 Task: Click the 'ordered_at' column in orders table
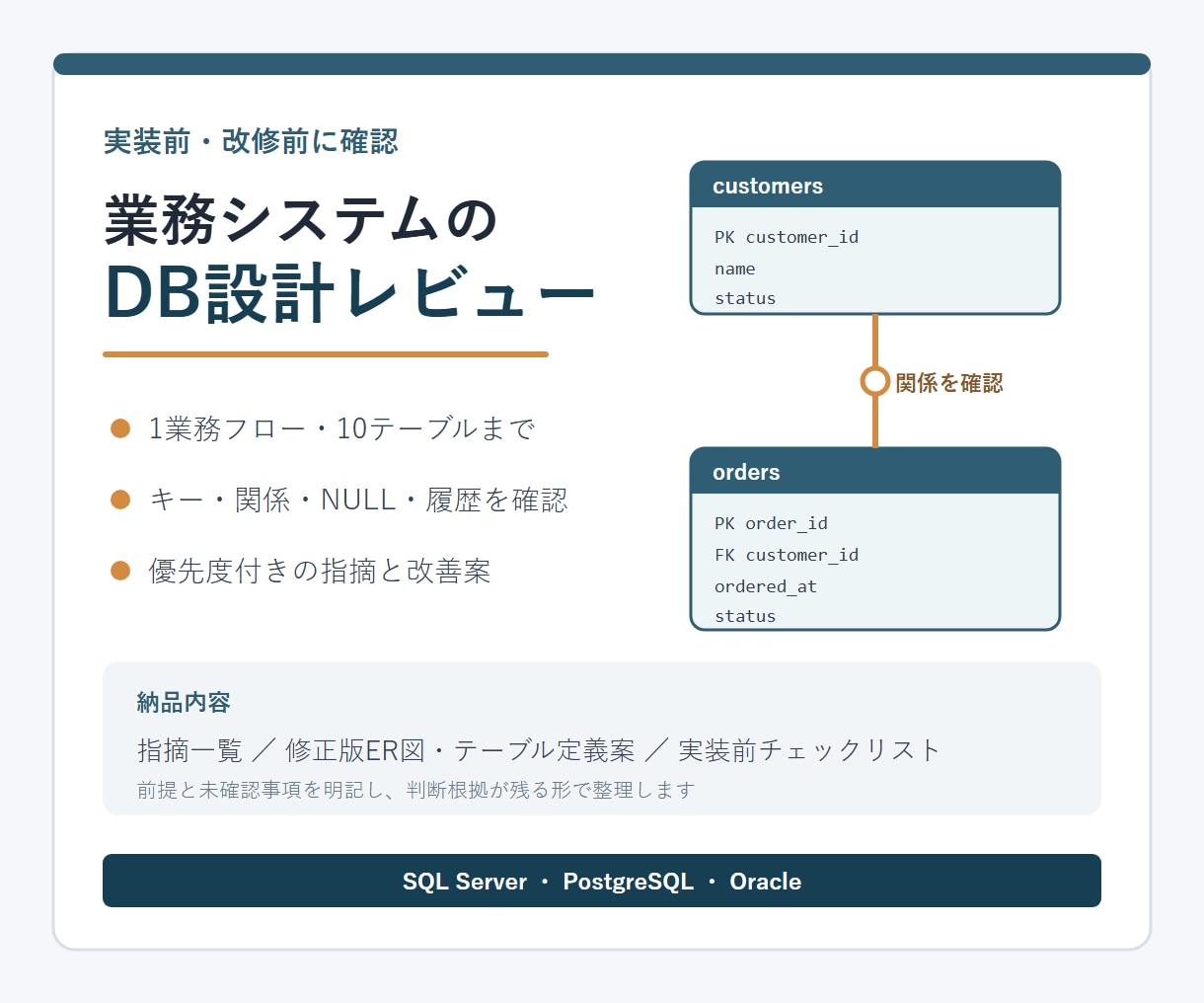(766, 586)
